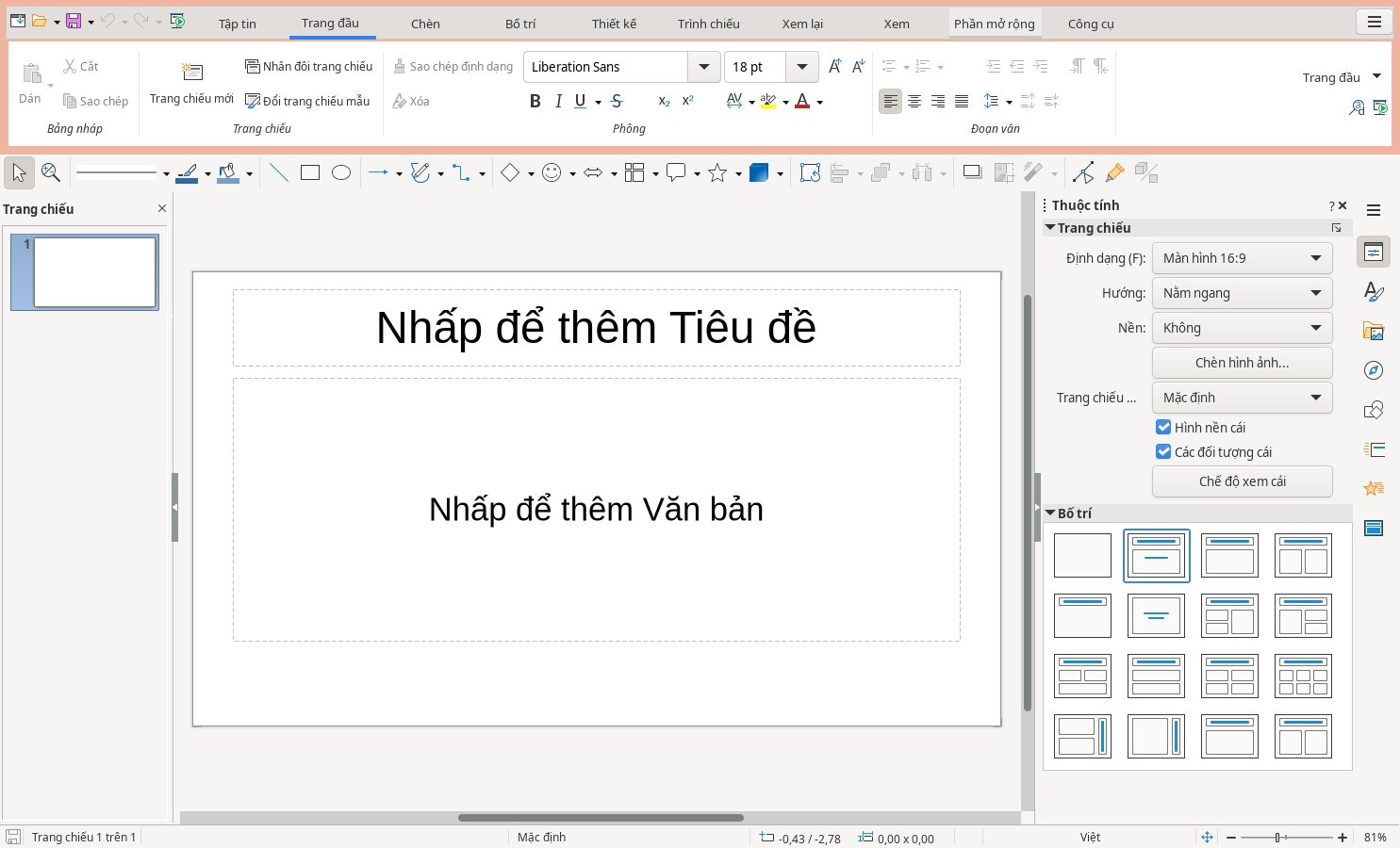Open the hamburger menu at top right
The height and width of the screenshot is (848, 1400).
tap(1375, 23)
